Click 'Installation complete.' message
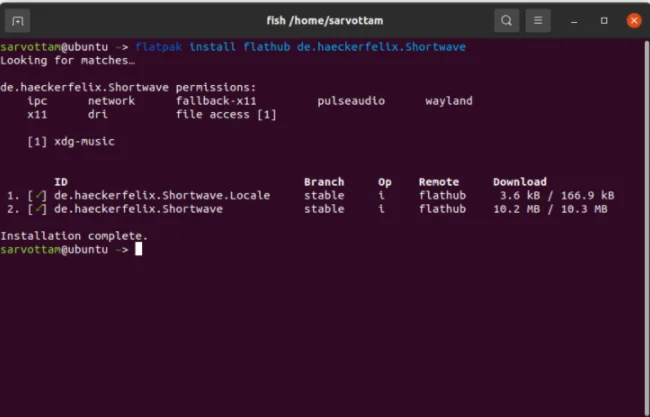Image resolution: width=650 pixels, height=417 pixels. tap(74, 236)
